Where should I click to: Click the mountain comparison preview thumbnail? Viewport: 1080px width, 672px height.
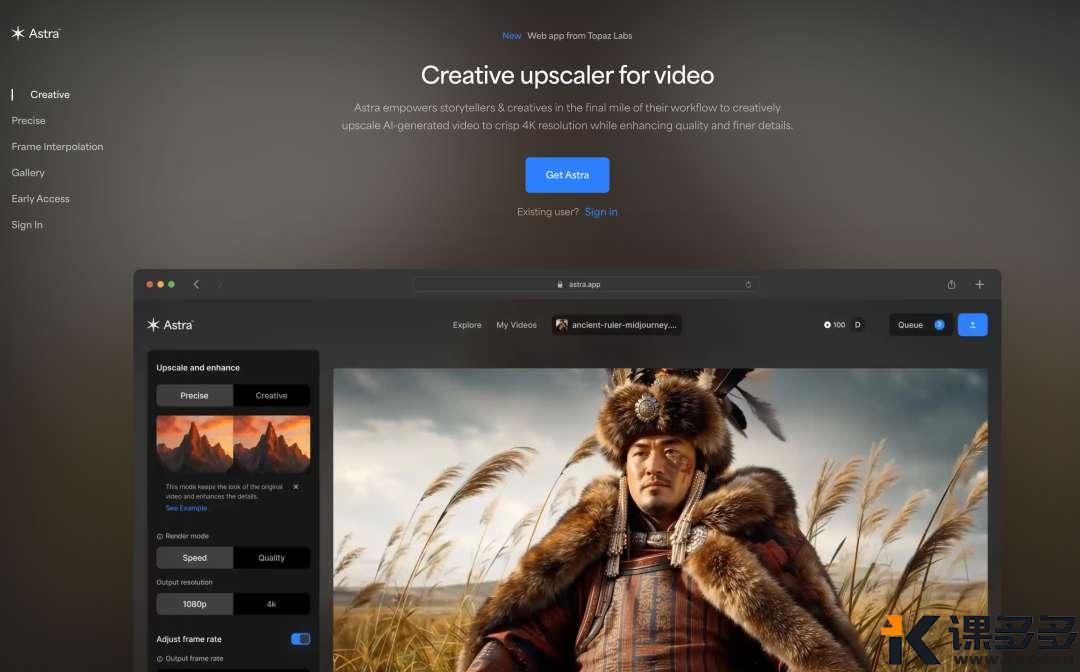pyautogui.click(x=233, y=444)
